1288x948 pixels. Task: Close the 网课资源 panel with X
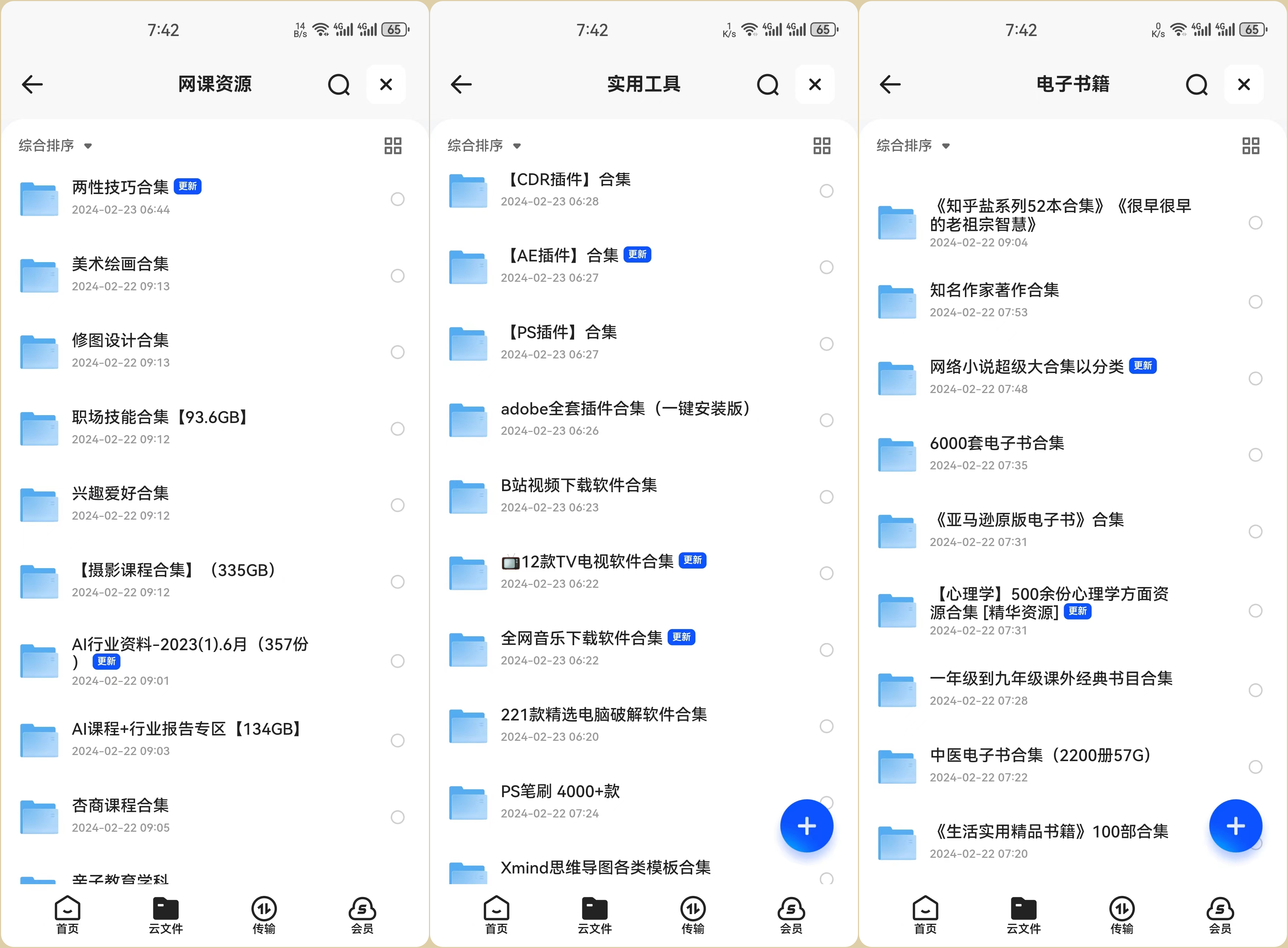click(x=386, y=85)
